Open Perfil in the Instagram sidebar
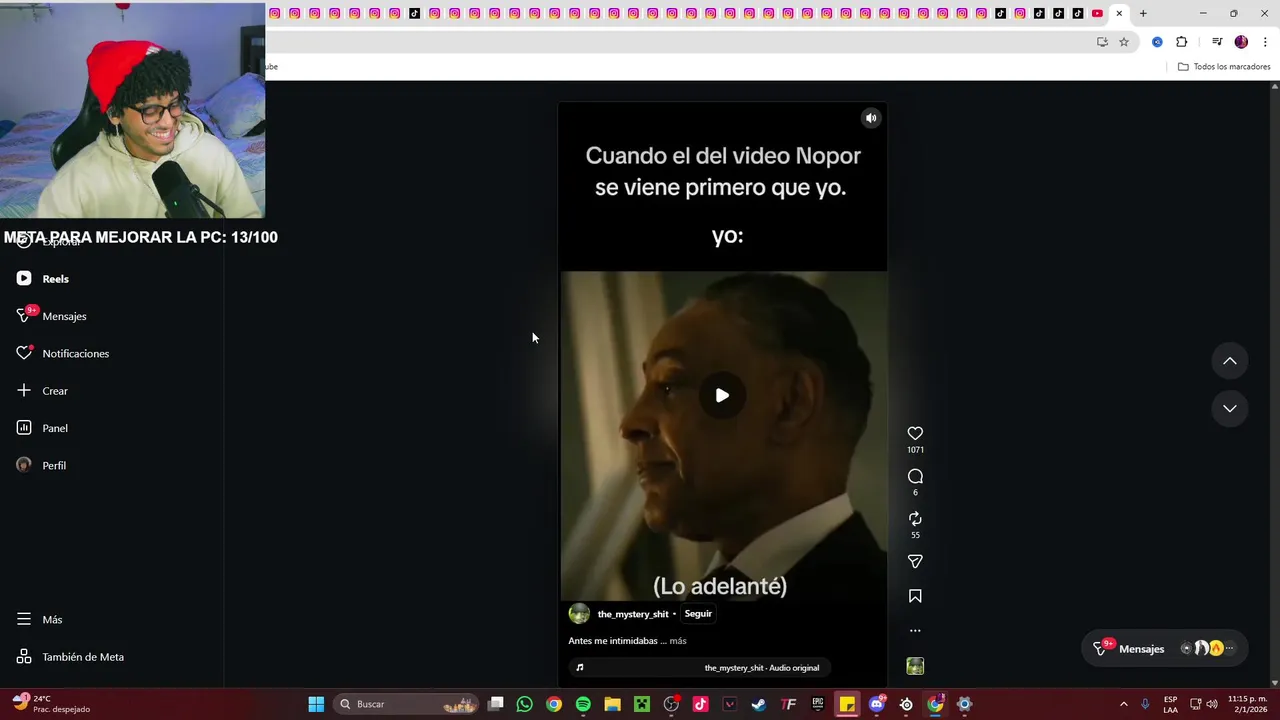The width and height of the screenshot is (1280, 720). pyautogui.click(x=54, y=466)
